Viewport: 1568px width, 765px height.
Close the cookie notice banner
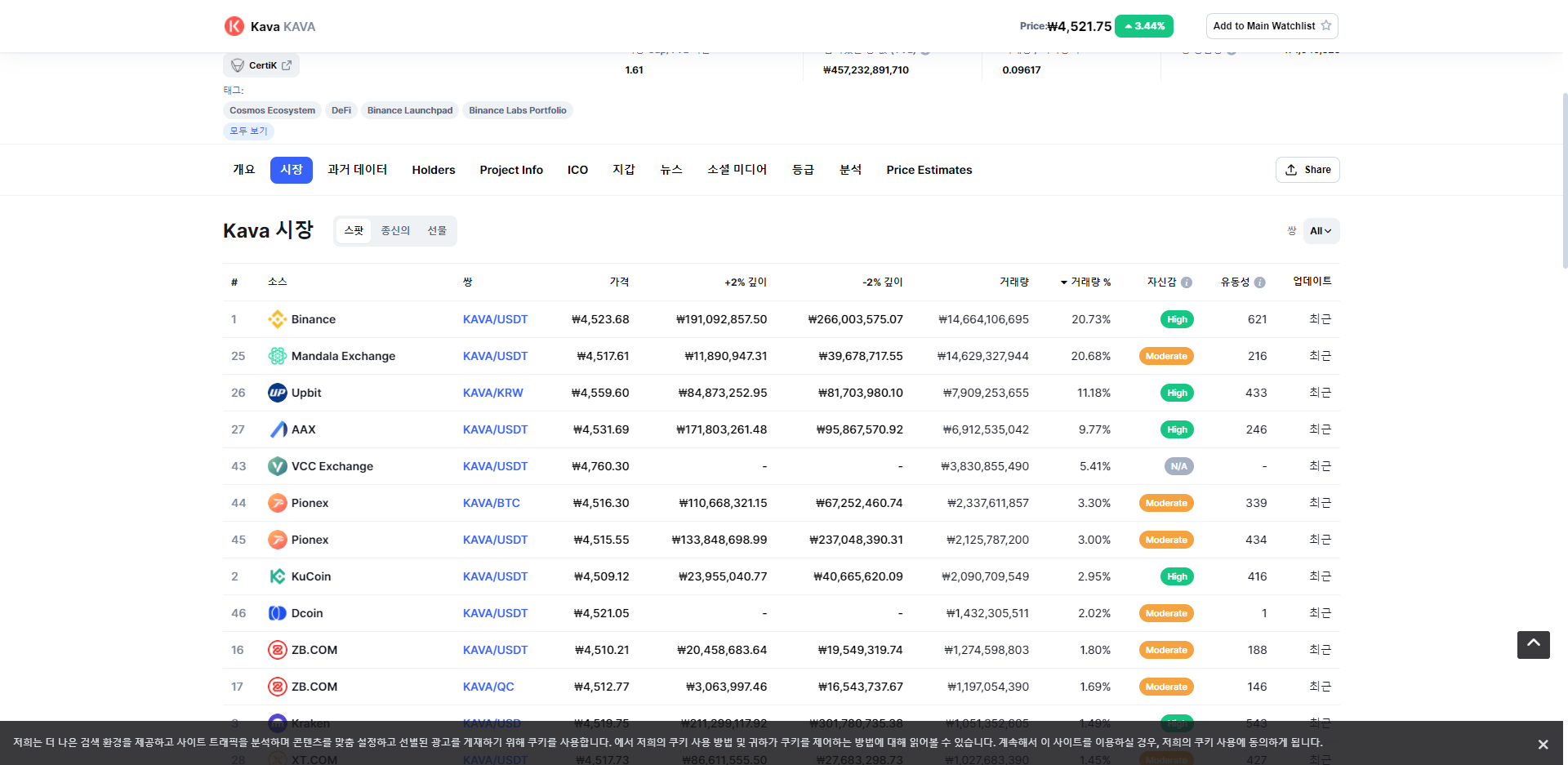(1543, 745)
